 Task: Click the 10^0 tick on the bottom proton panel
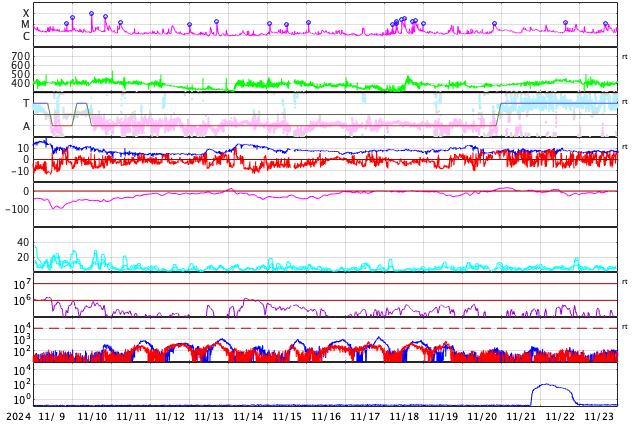(x=20, y=399)
